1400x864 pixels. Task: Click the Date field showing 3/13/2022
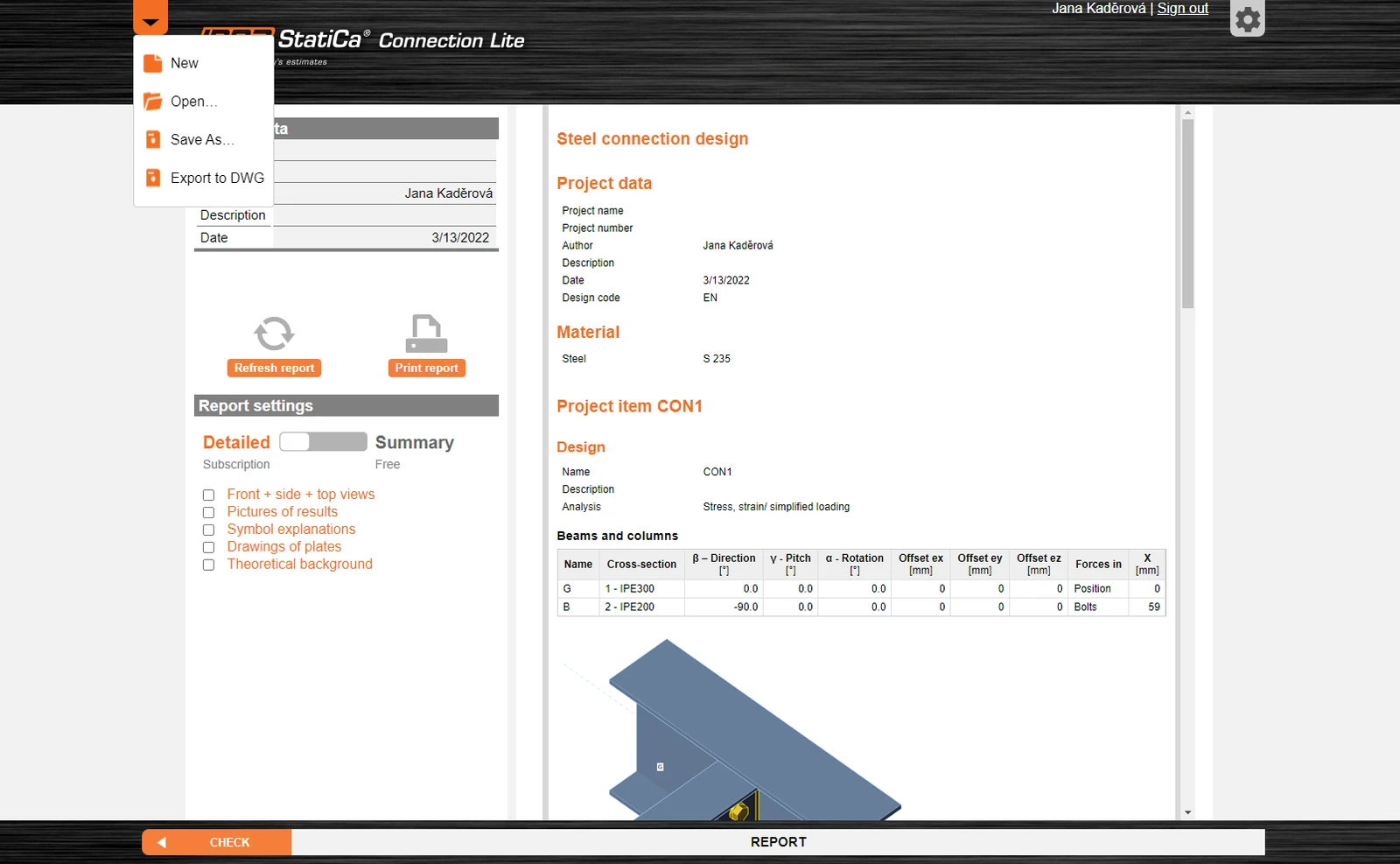385,238
